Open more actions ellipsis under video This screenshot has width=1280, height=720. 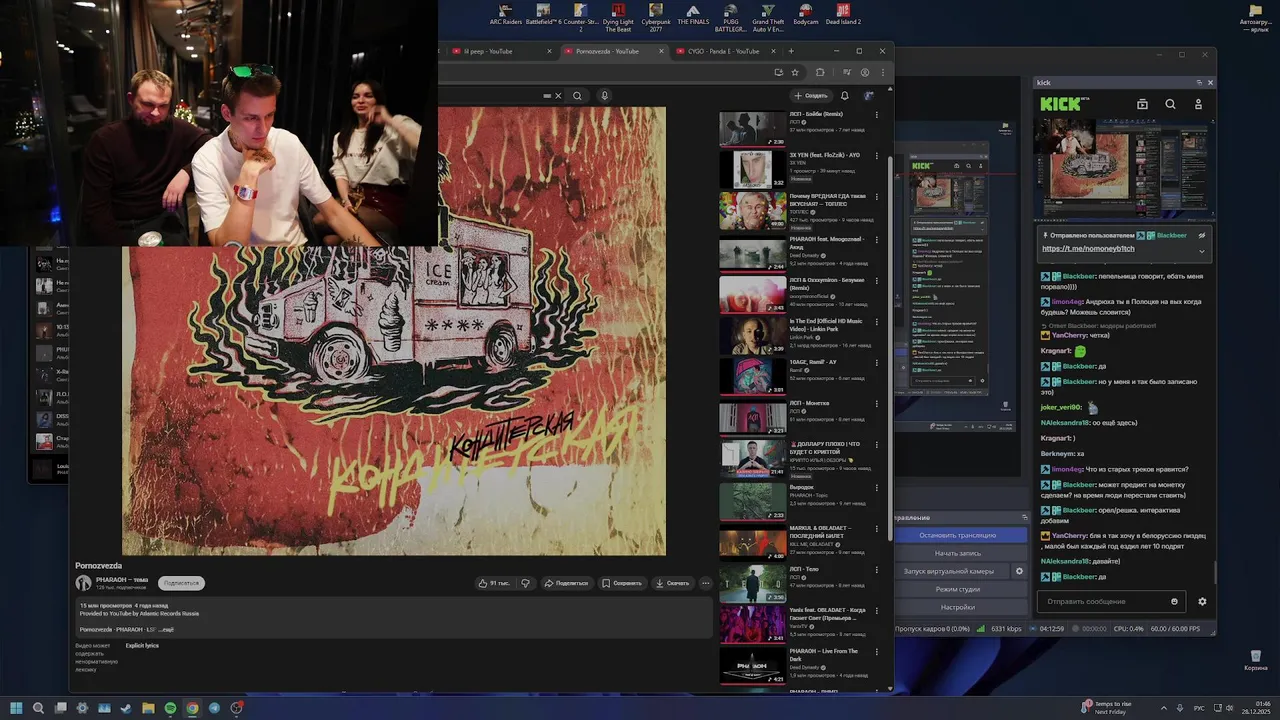705,583
